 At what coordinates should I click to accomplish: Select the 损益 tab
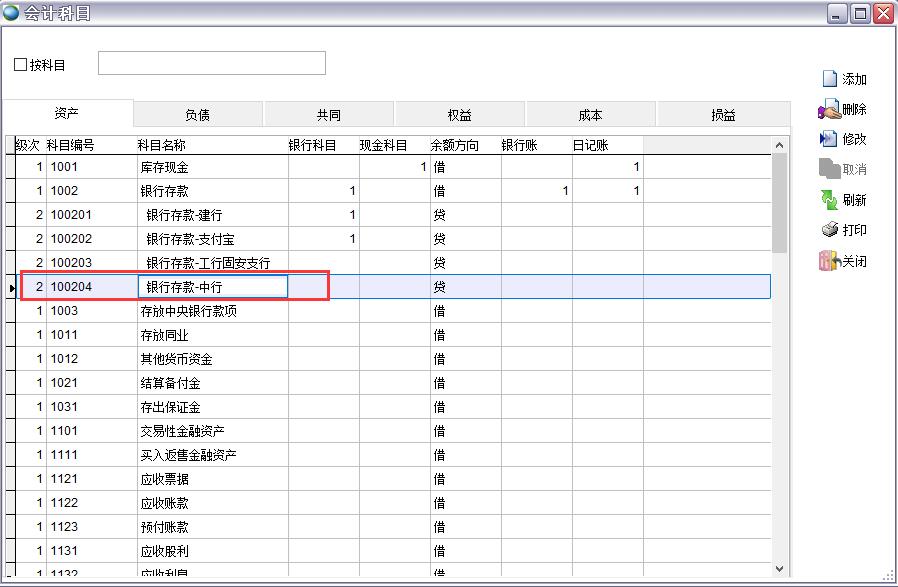coord(723,115)
